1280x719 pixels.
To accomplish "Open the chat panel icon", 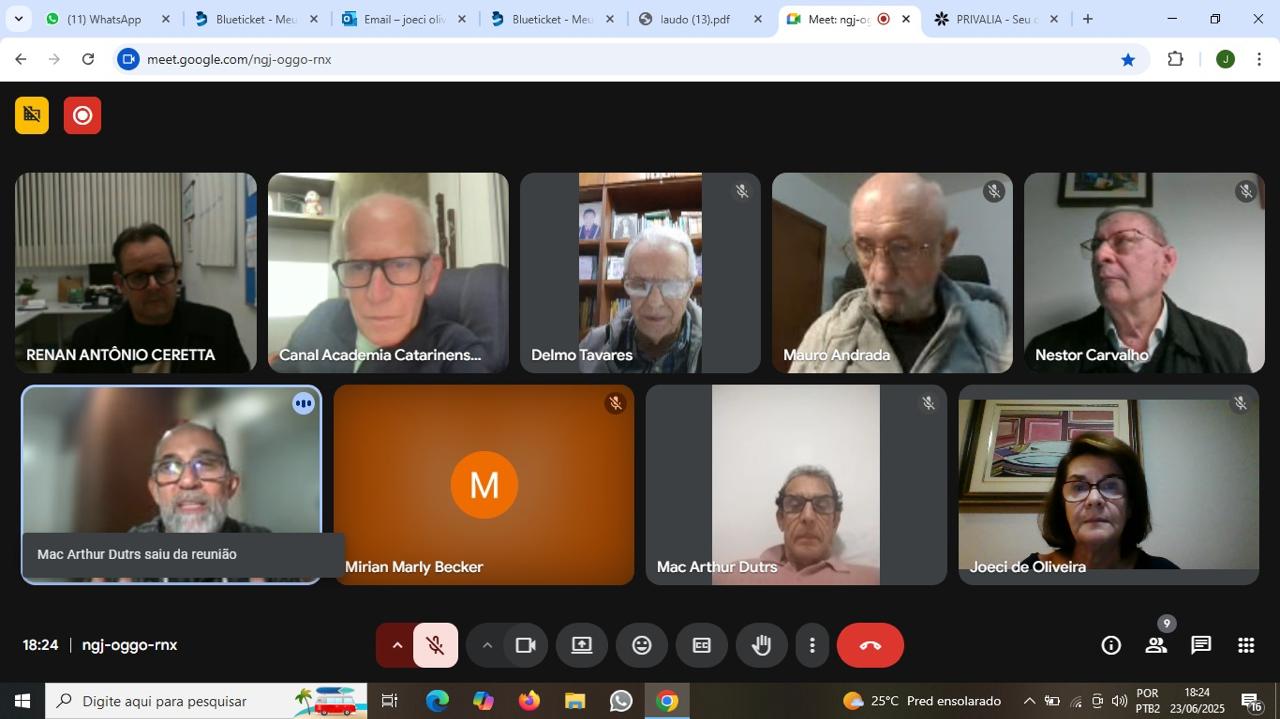I will 1201,645.
